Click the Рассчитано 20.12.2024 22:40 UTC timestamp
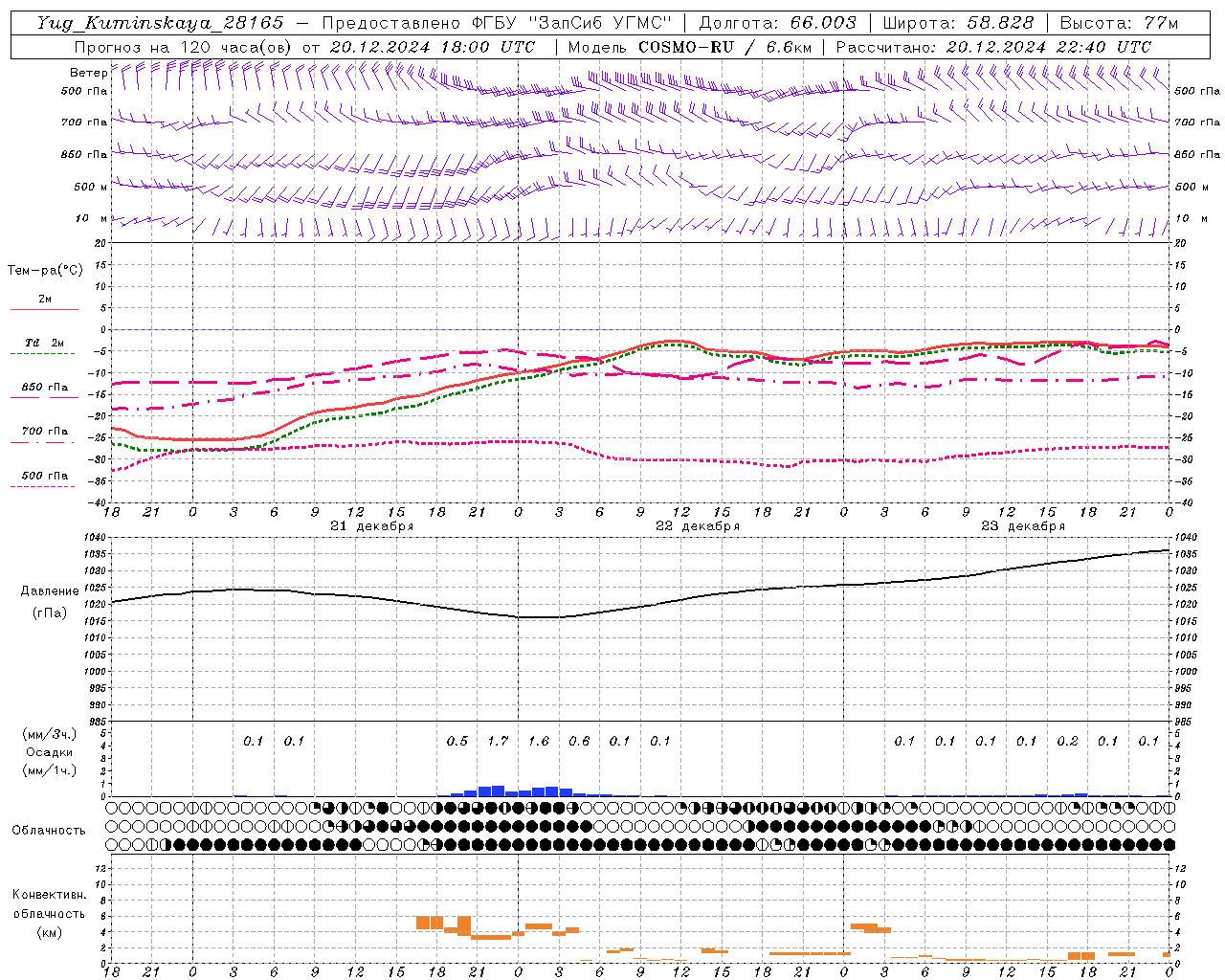This screenshot has width=1225, height=980. click(x=993, y=47)
